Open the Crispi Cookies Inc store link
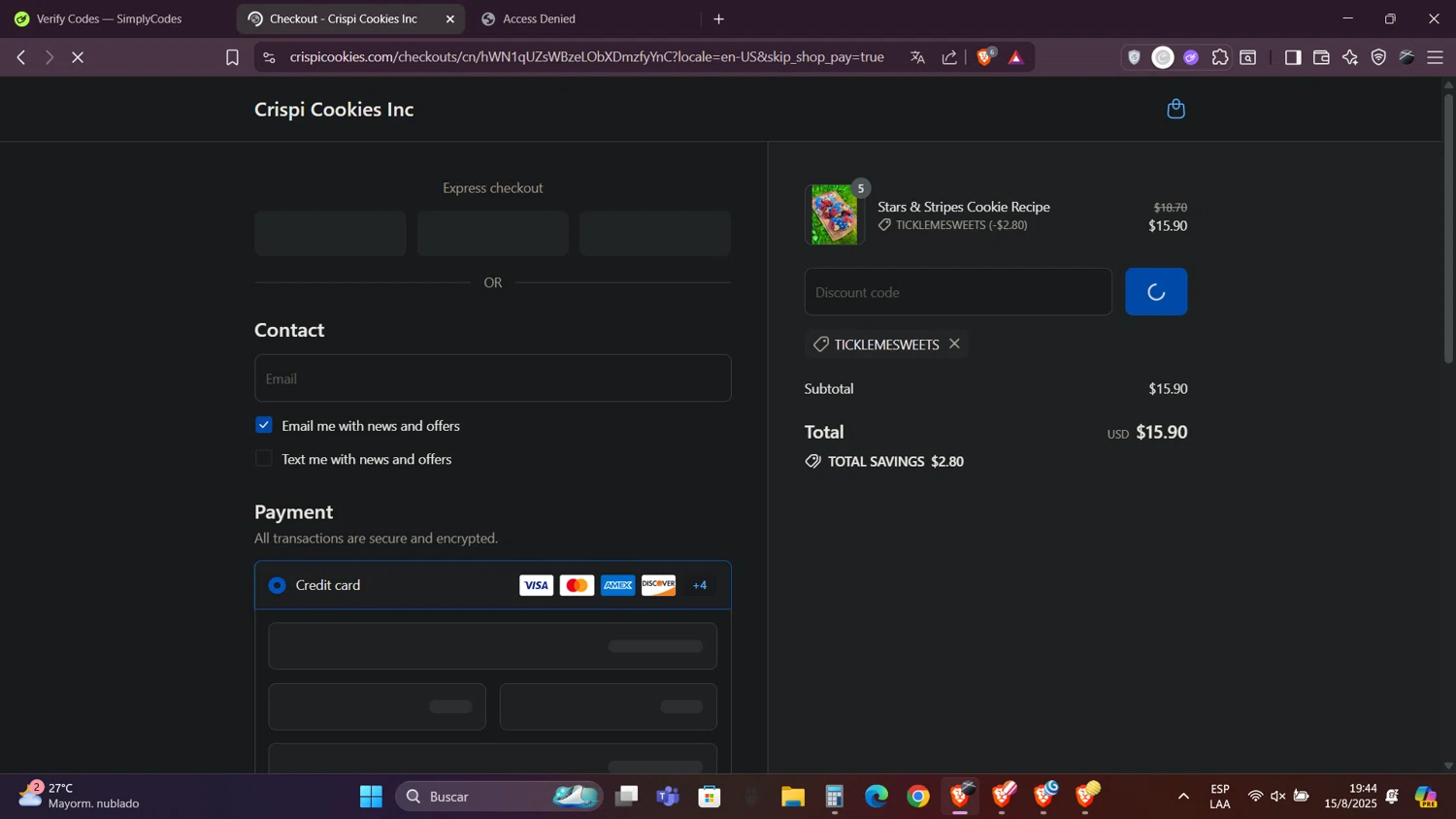1456x819 pixels. point(334,110)
